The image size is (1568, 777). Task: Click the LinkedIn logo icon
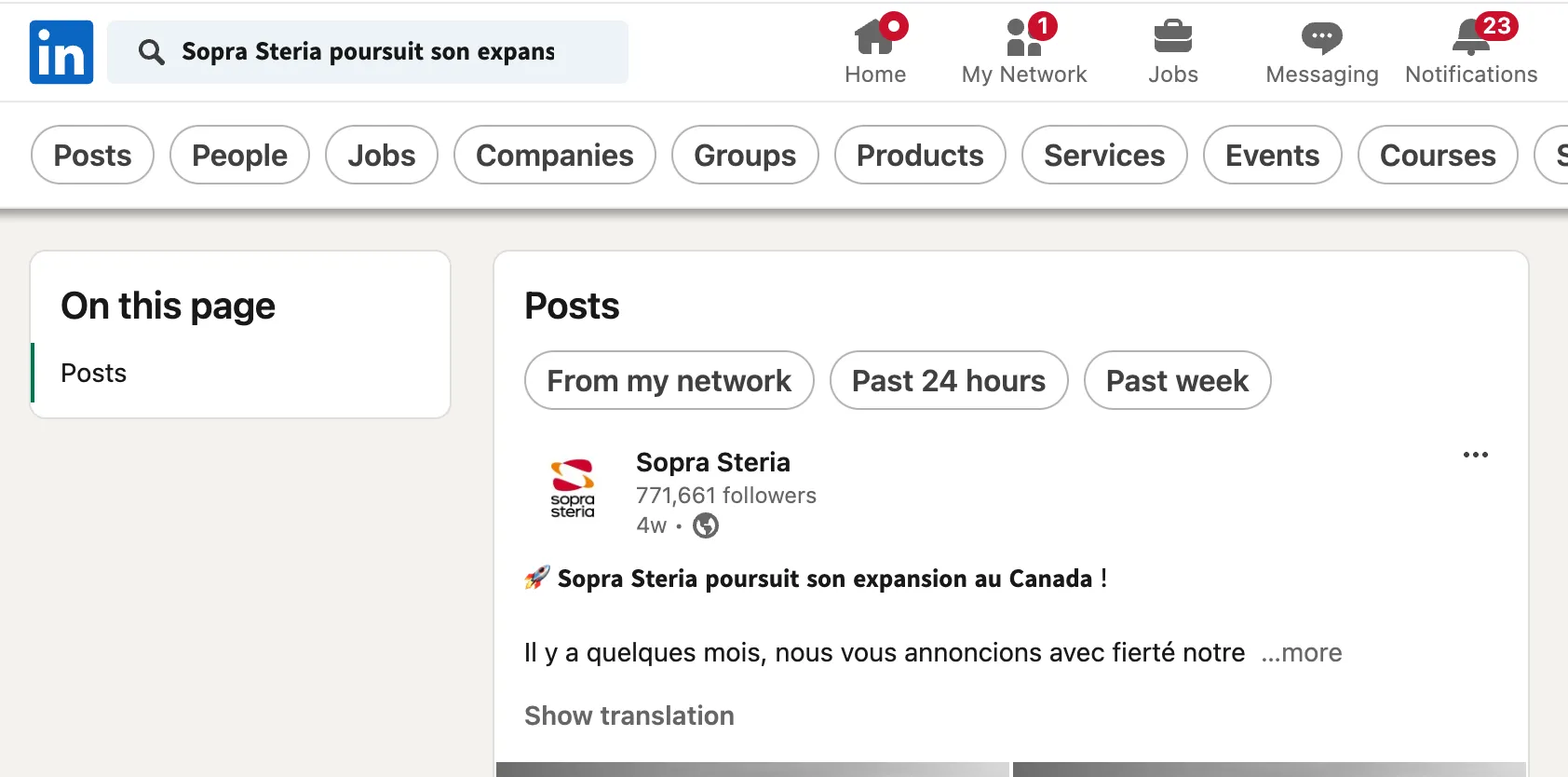pos(61,52)
